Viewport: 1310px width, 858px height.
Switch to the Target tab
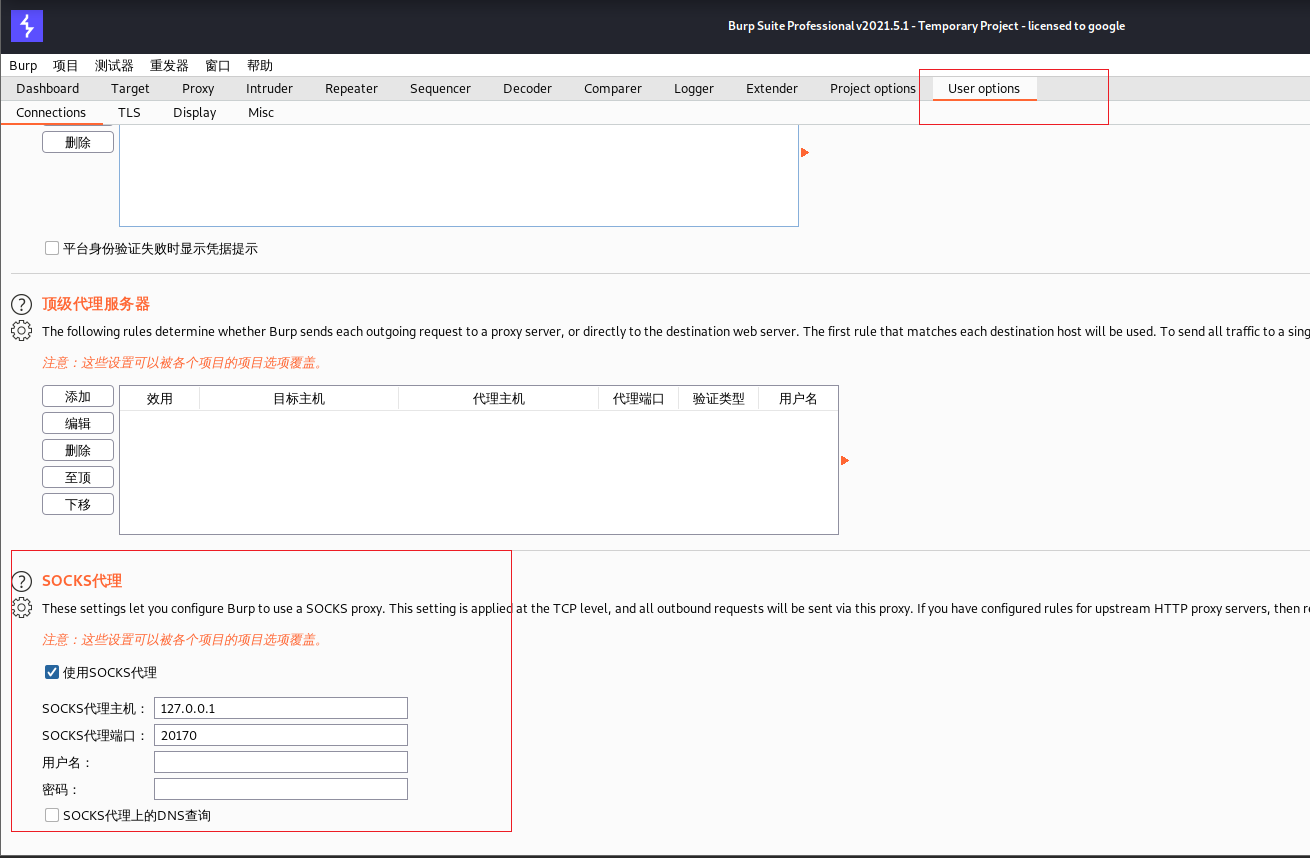131,88
